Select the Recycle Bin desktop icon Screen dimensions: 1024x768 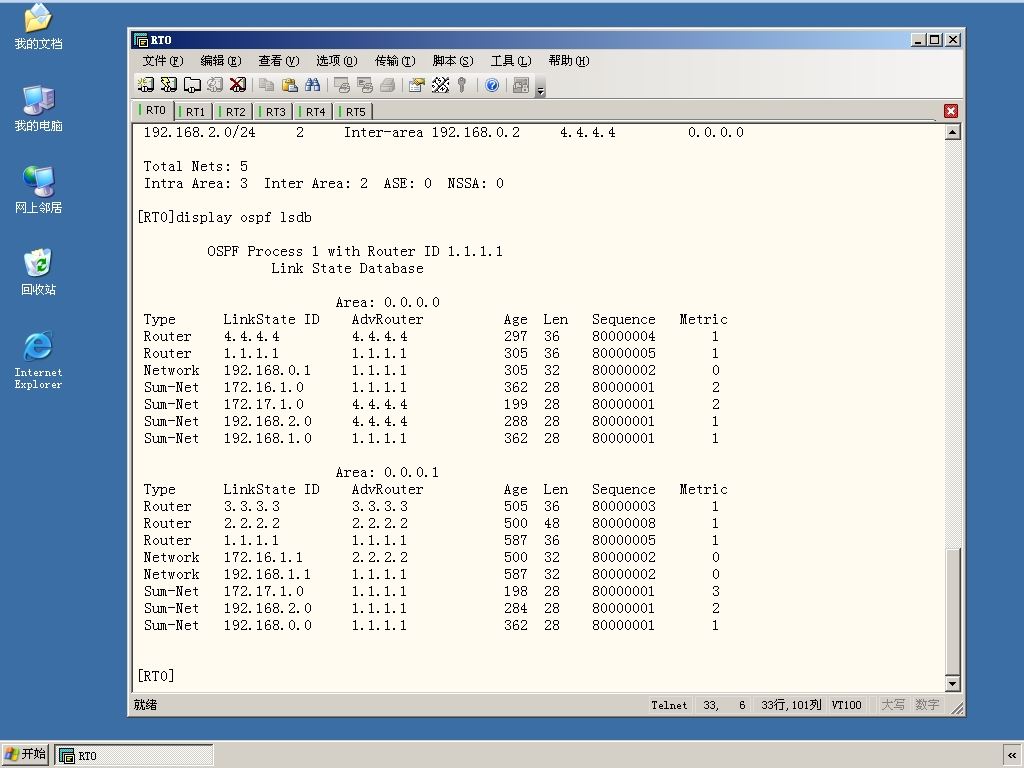[x=38, y=272]
